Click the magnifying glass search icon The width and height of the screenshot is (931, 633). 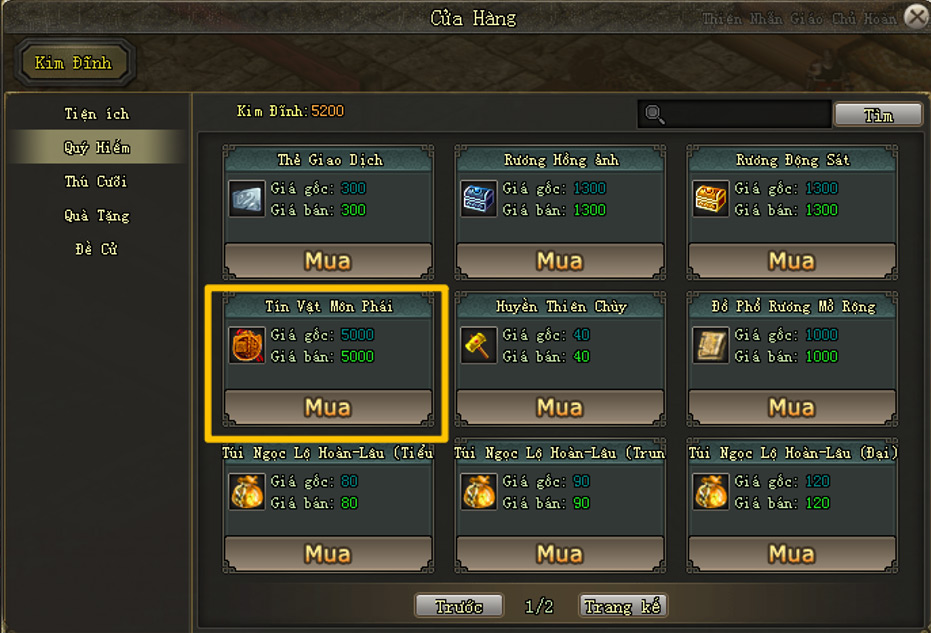point(655,114)
